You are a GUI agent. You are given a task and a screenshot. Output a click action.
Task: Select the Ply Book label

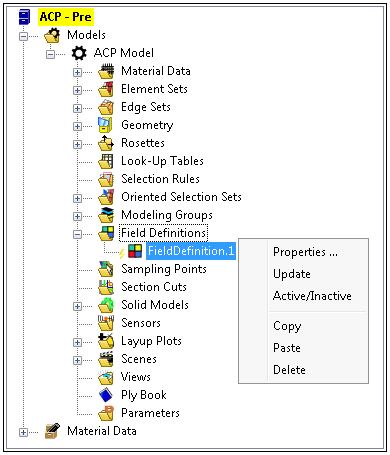[144, 395]
